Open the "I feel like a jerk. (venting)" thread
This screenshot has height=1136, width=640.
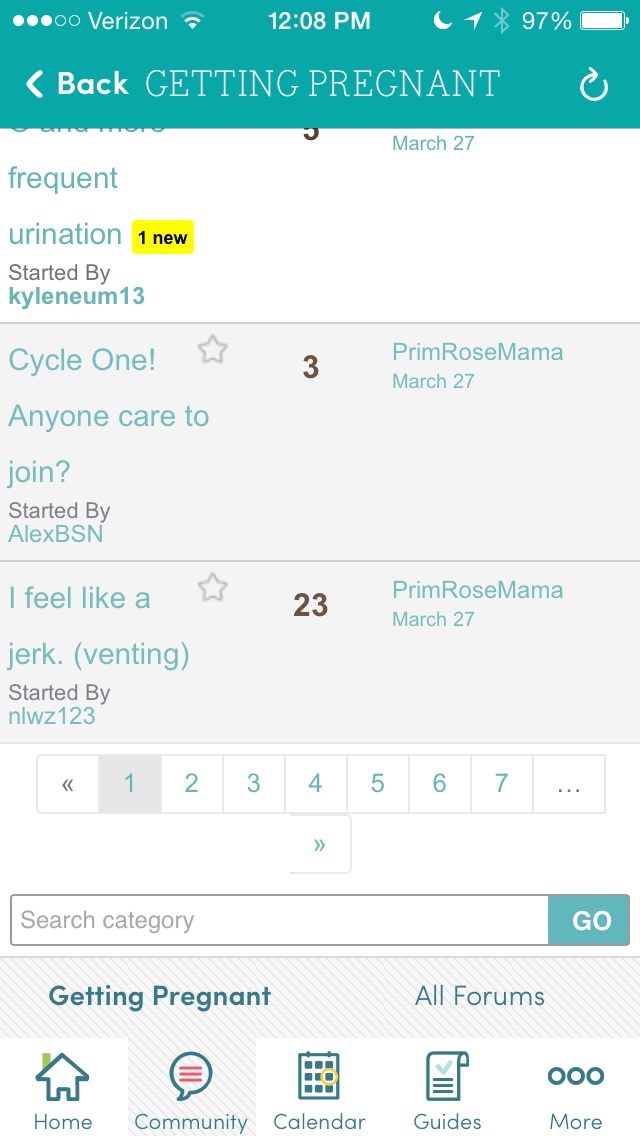click(x=99, y=626)
